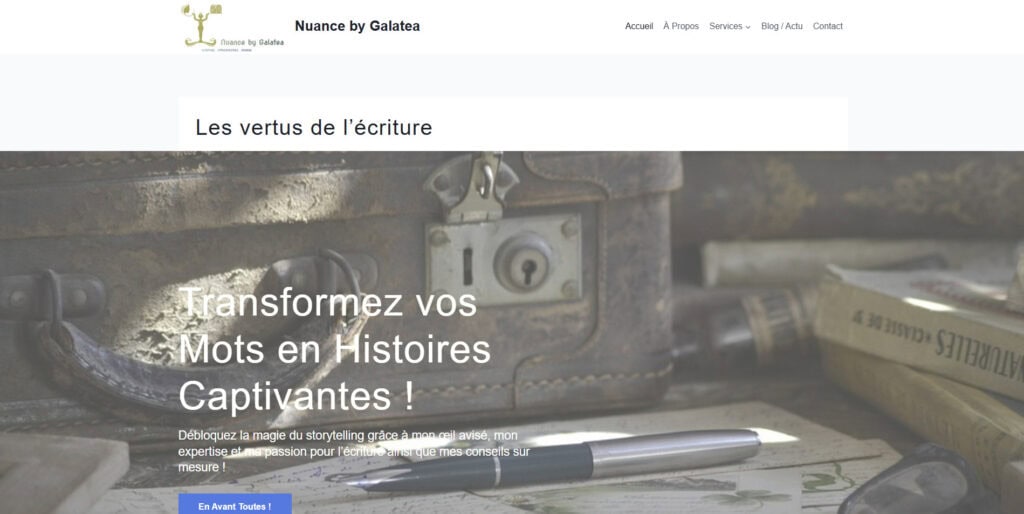
Task: Click the green figure emblem in the logo
Action: pos(201,26)
